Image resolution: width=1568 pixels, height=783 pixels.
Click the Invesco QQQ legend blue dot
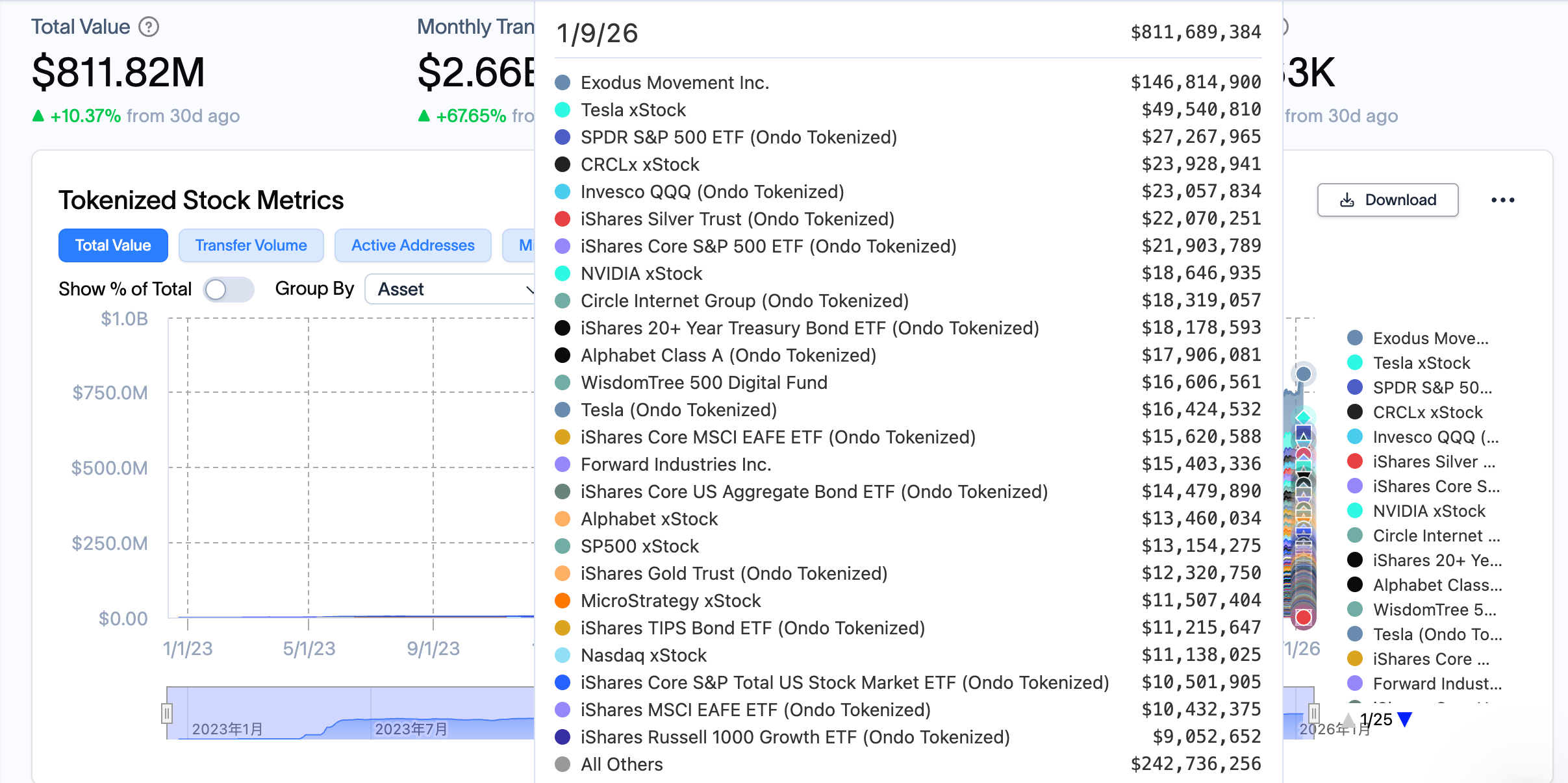tap(1355, 436)
